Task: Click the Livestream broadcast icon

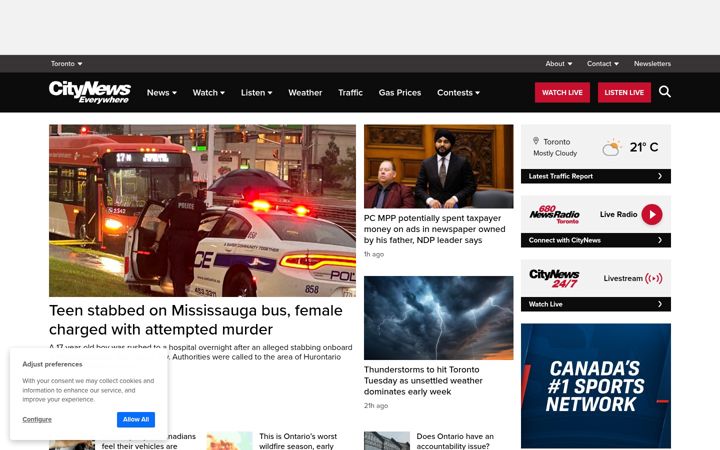Action: [x=653, y=278]
